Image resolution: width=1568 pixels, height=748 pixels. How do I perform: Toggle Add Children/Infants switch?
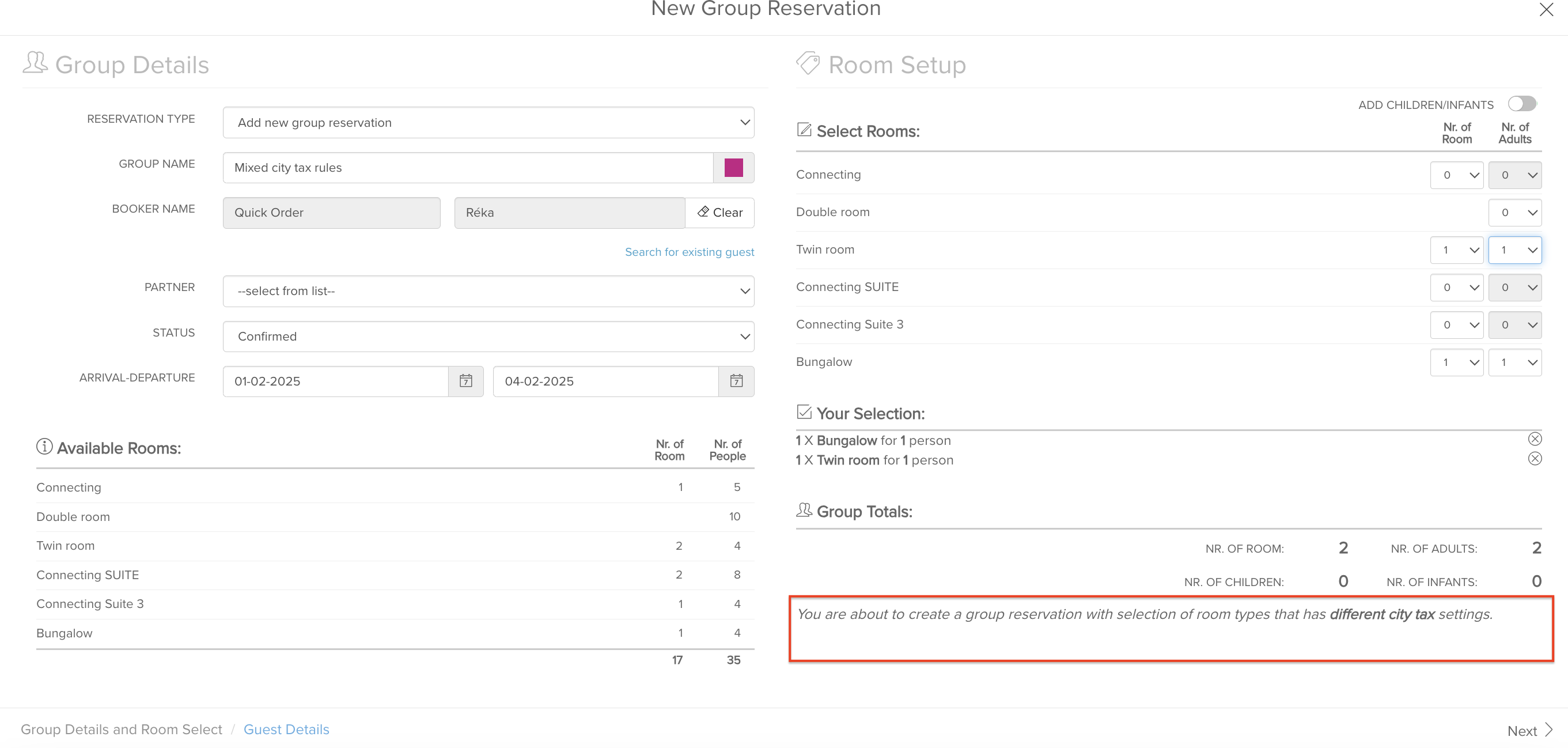tap(1522, 104)
